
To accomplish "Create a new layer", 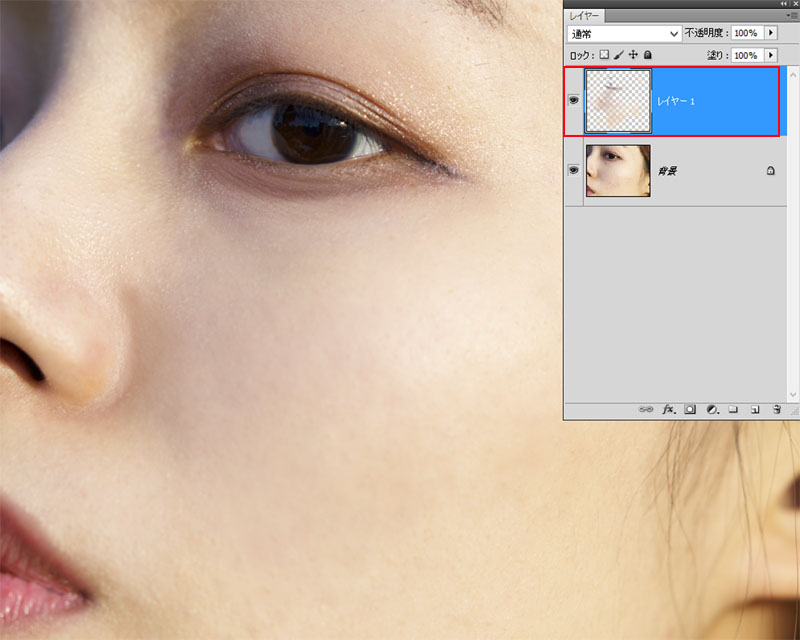I will click(755, 409).
